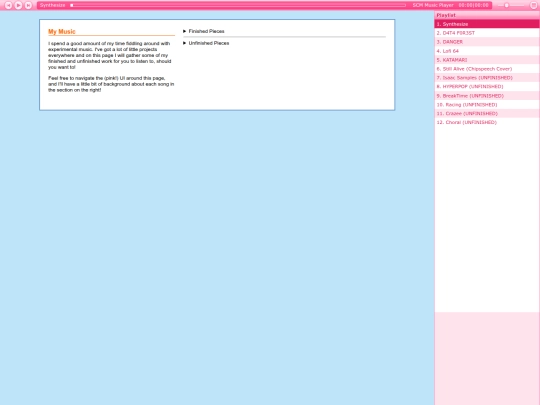The image size is (540, 405).
Task: Click the Playlist header
Action: 487,15
